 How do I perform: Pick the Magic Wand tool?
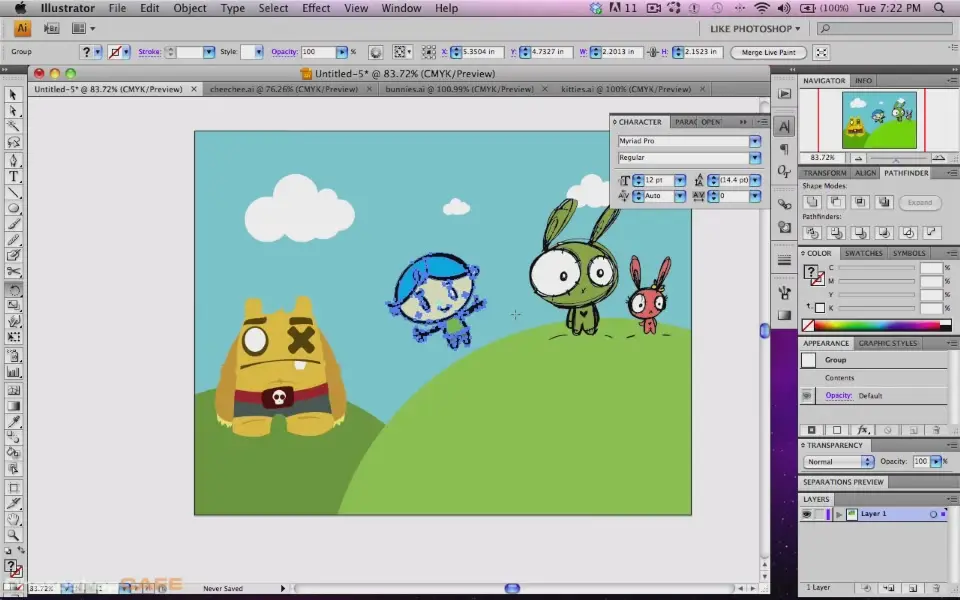pos(13,126)
